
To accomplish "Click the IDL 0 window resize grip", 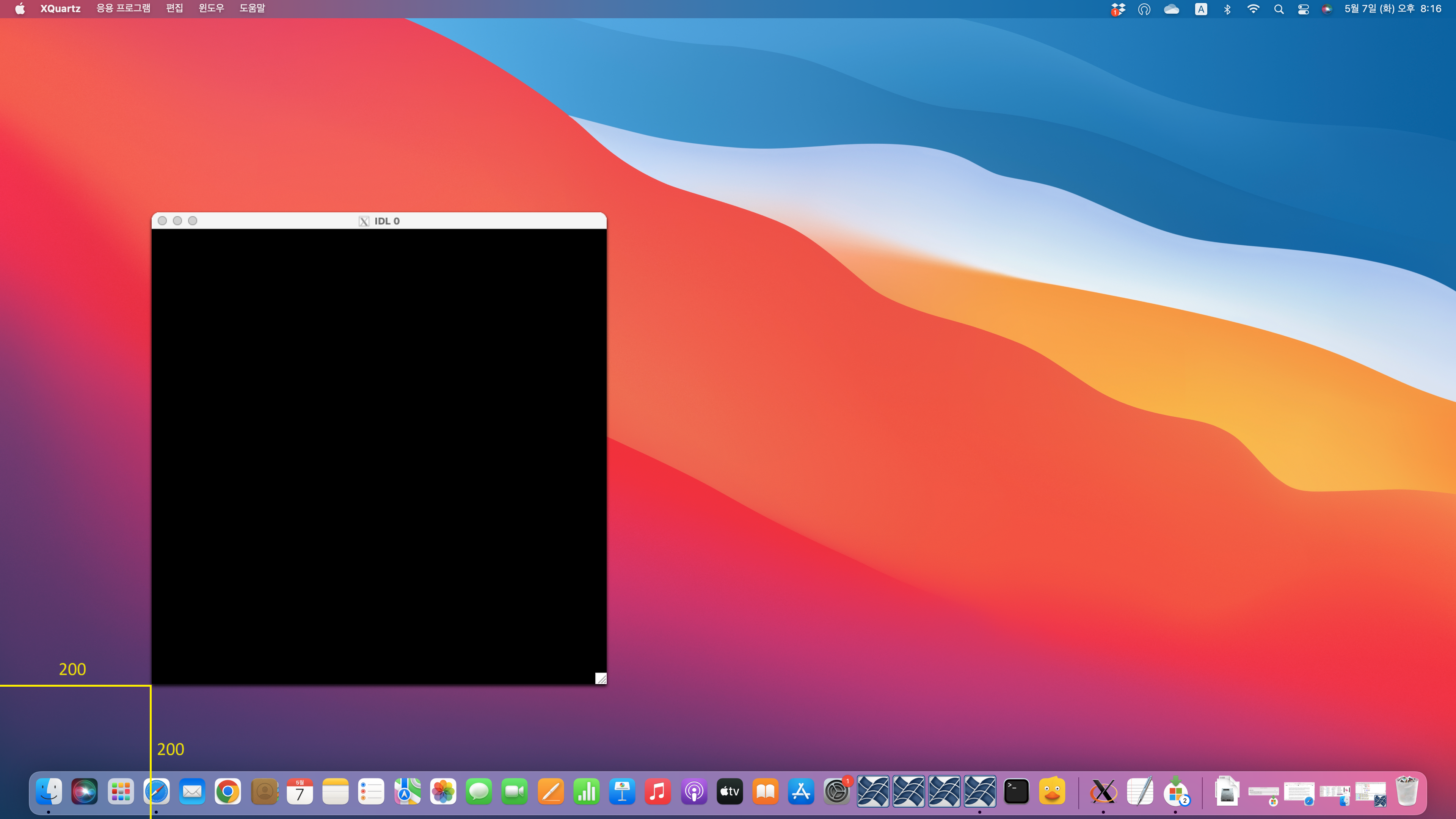I will (x=601, y=678).
